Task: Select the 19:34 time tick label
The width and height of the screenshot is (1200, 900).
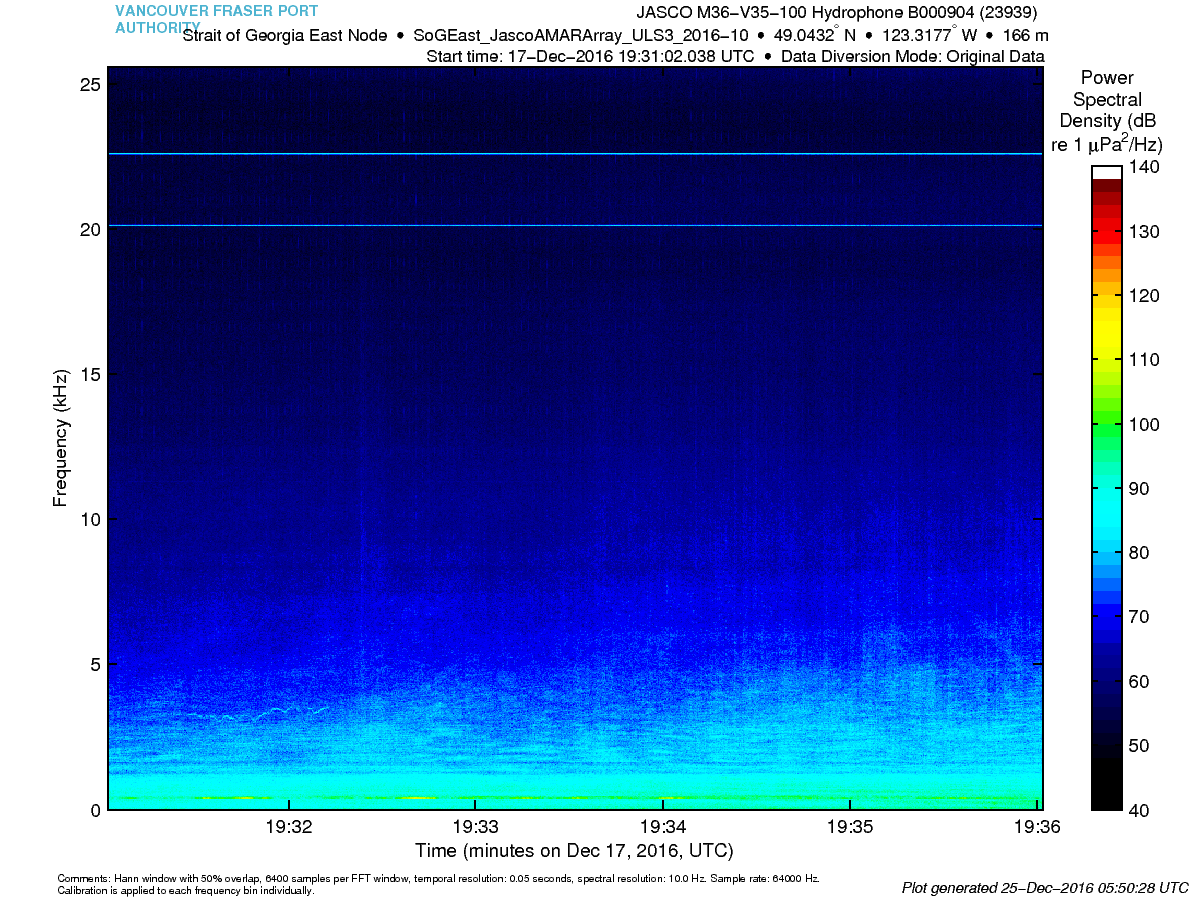Action: (662, 828)
